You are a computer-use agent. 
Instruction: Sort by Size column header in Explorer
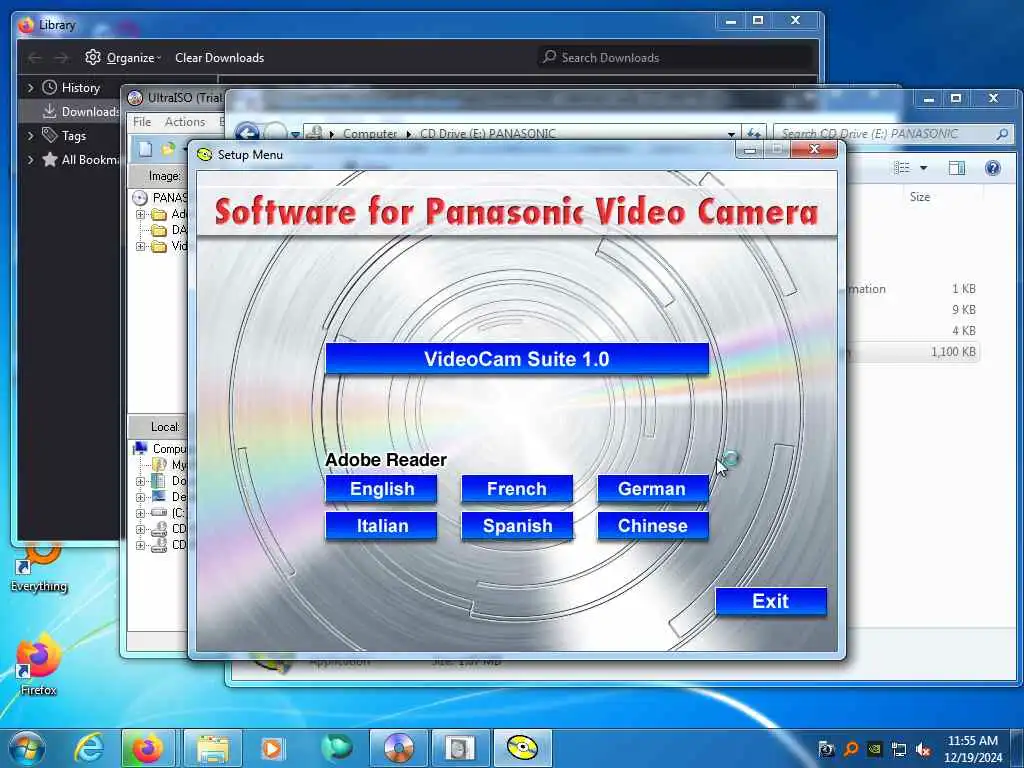920,197
